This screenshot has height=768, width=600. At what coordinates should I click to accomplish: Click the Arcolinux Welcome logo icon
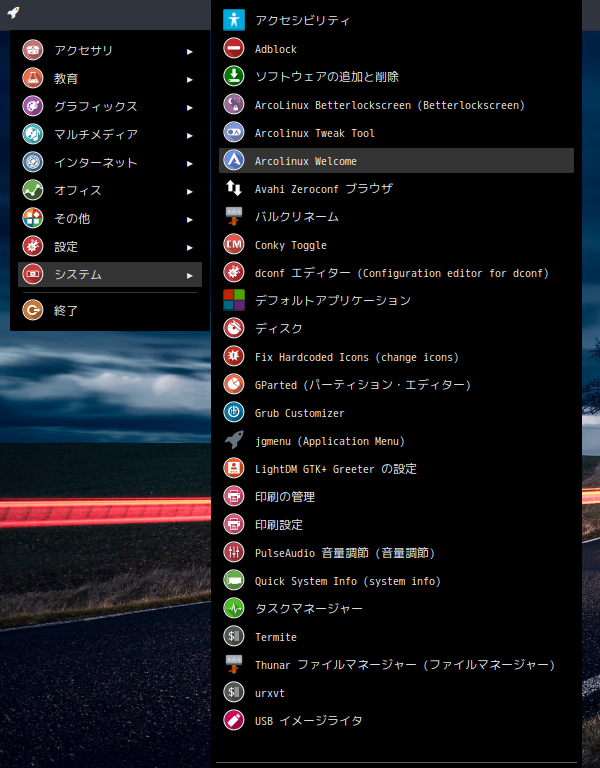(x=234, y=160)
